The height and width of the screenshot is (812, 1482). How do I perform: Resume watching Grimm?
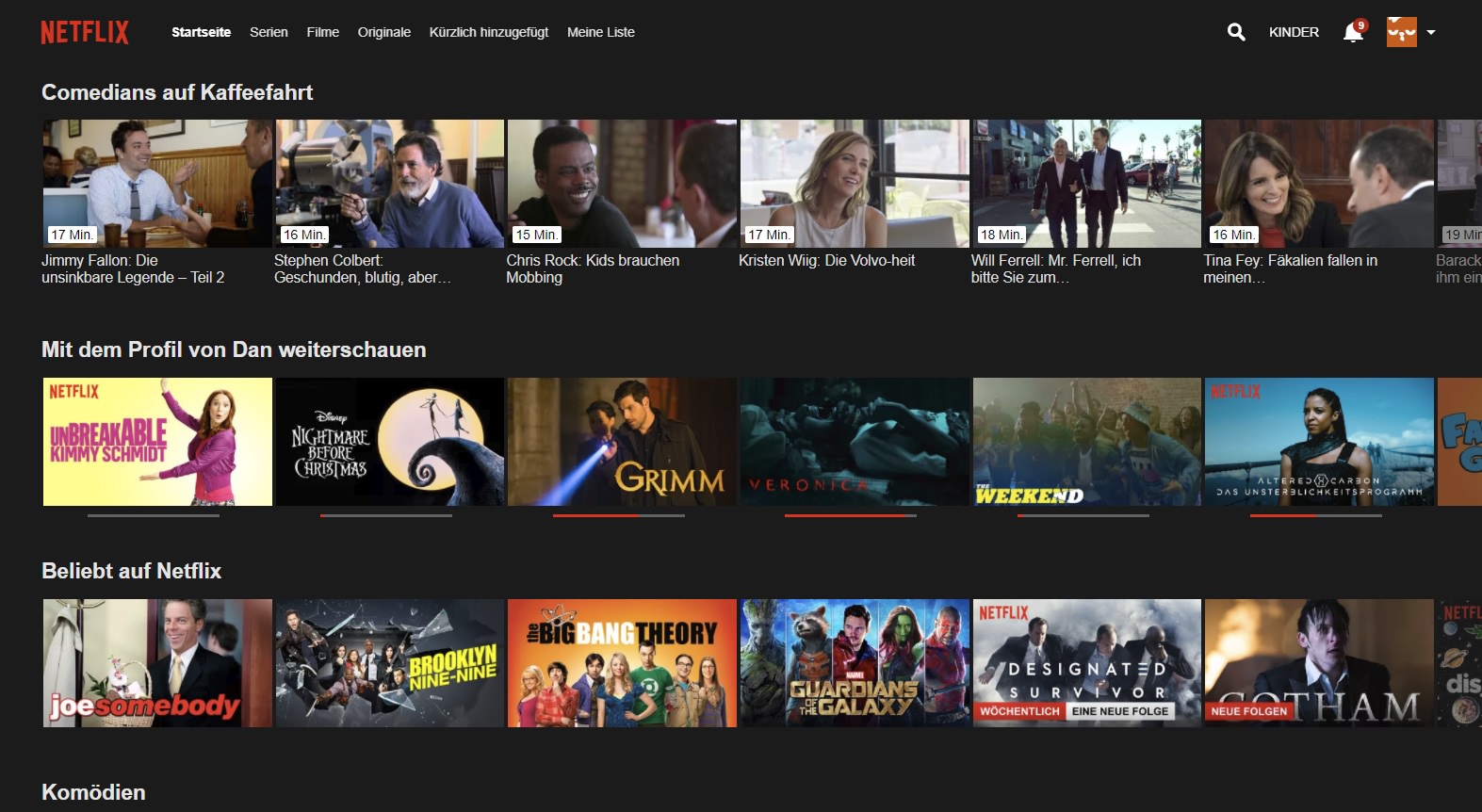[622, 442]
